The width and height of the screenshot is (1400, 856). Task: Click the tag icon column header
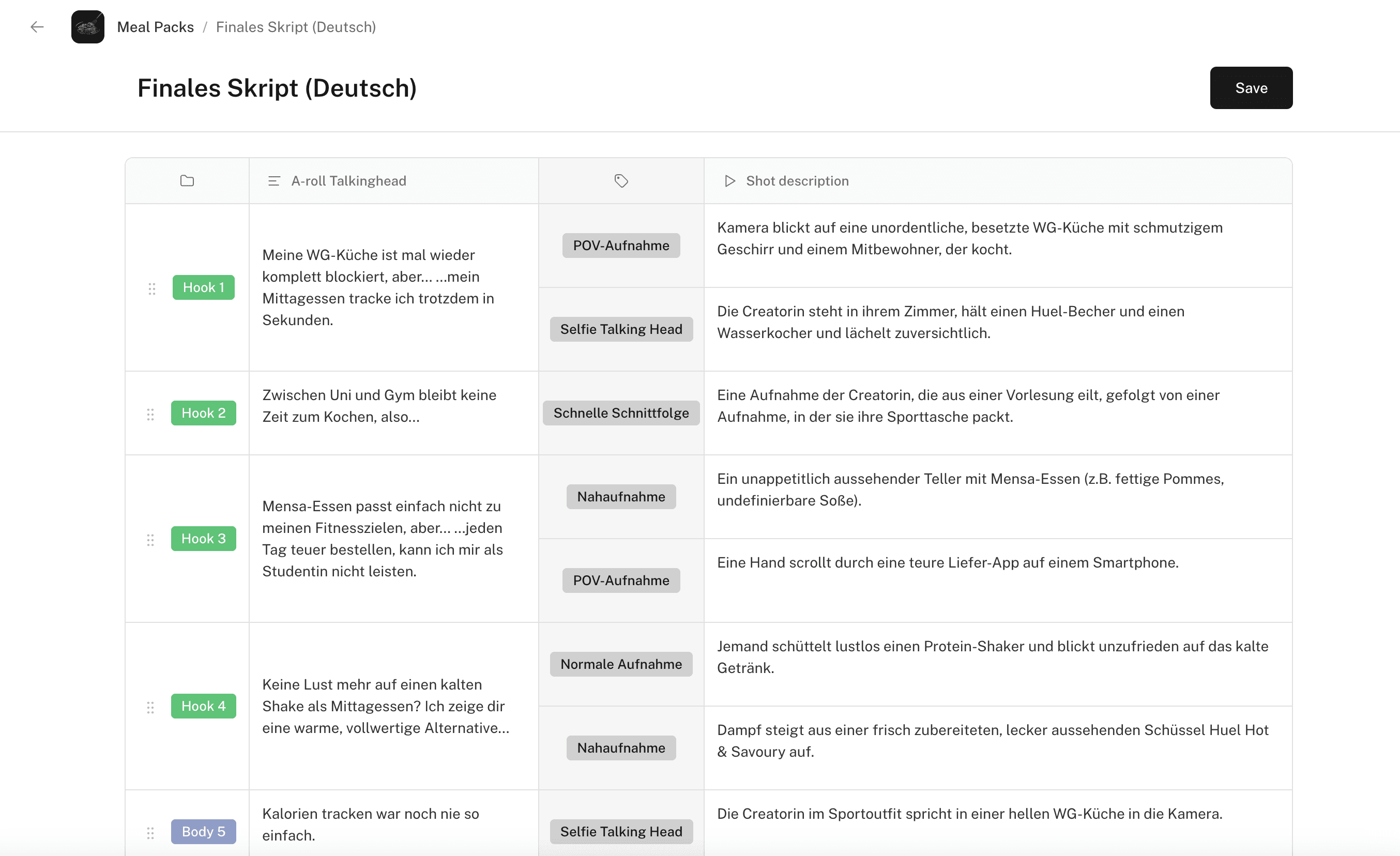point(621,180)
